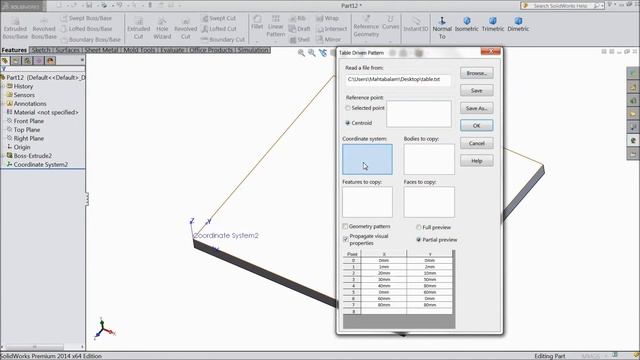Open the Surfaces tab
This screenshot has width=640, height=360.
coord(67,50)
